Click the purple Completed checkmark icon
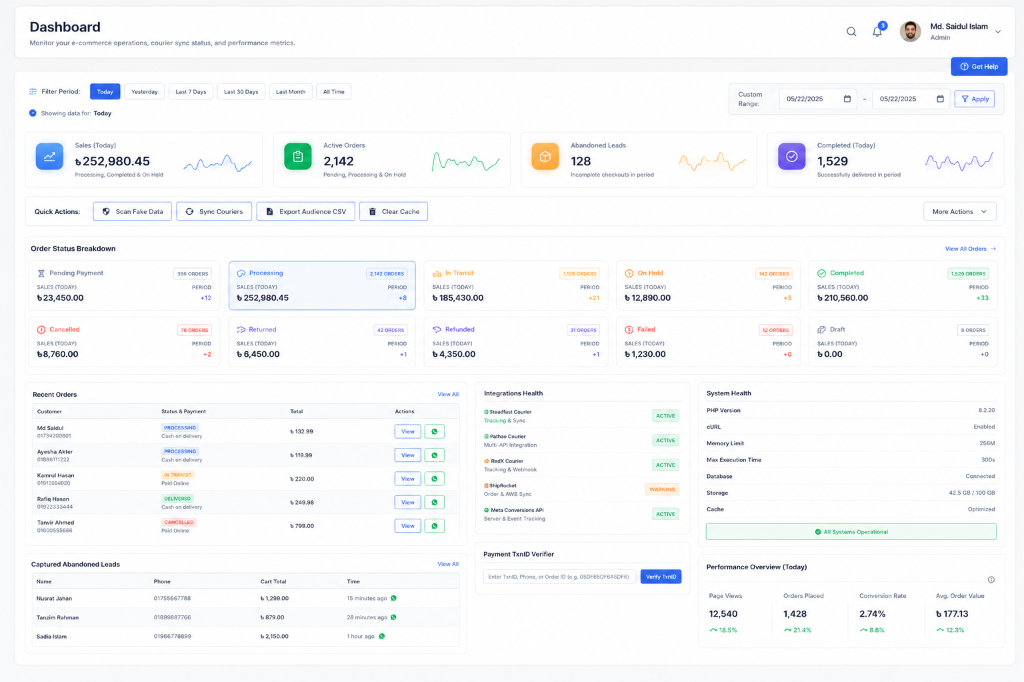 (x=792, y=156)
